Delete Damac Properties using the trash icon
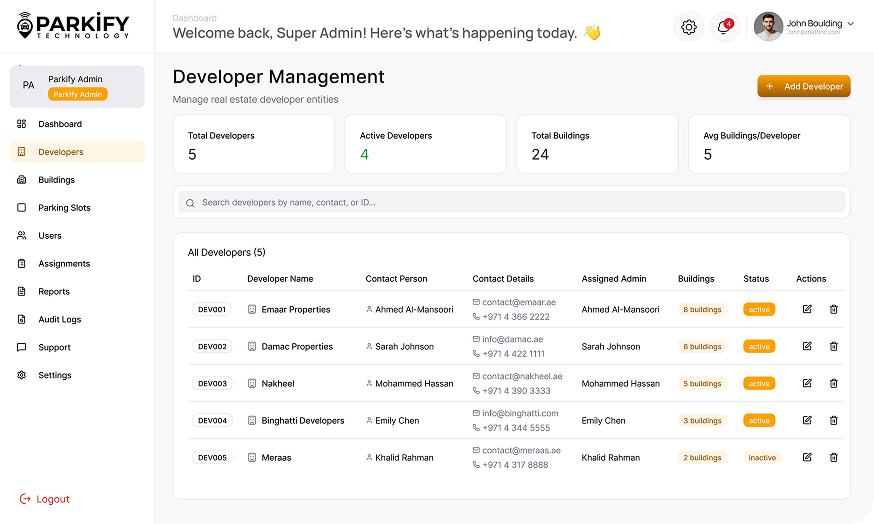Image resolution: width=874 pixels, height=524 pixels. coord(833,346)
